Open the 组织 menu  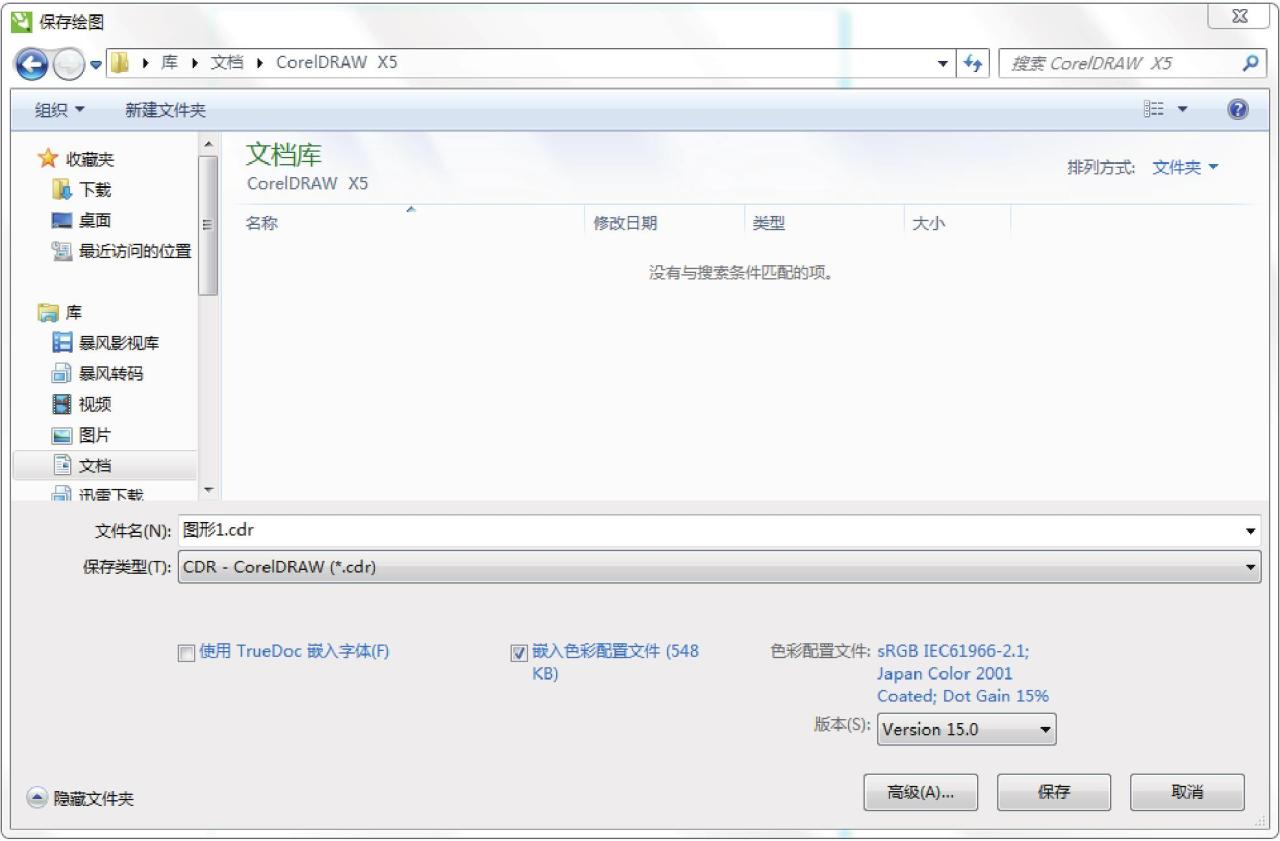pyautogui.click(x=57, y=109)
